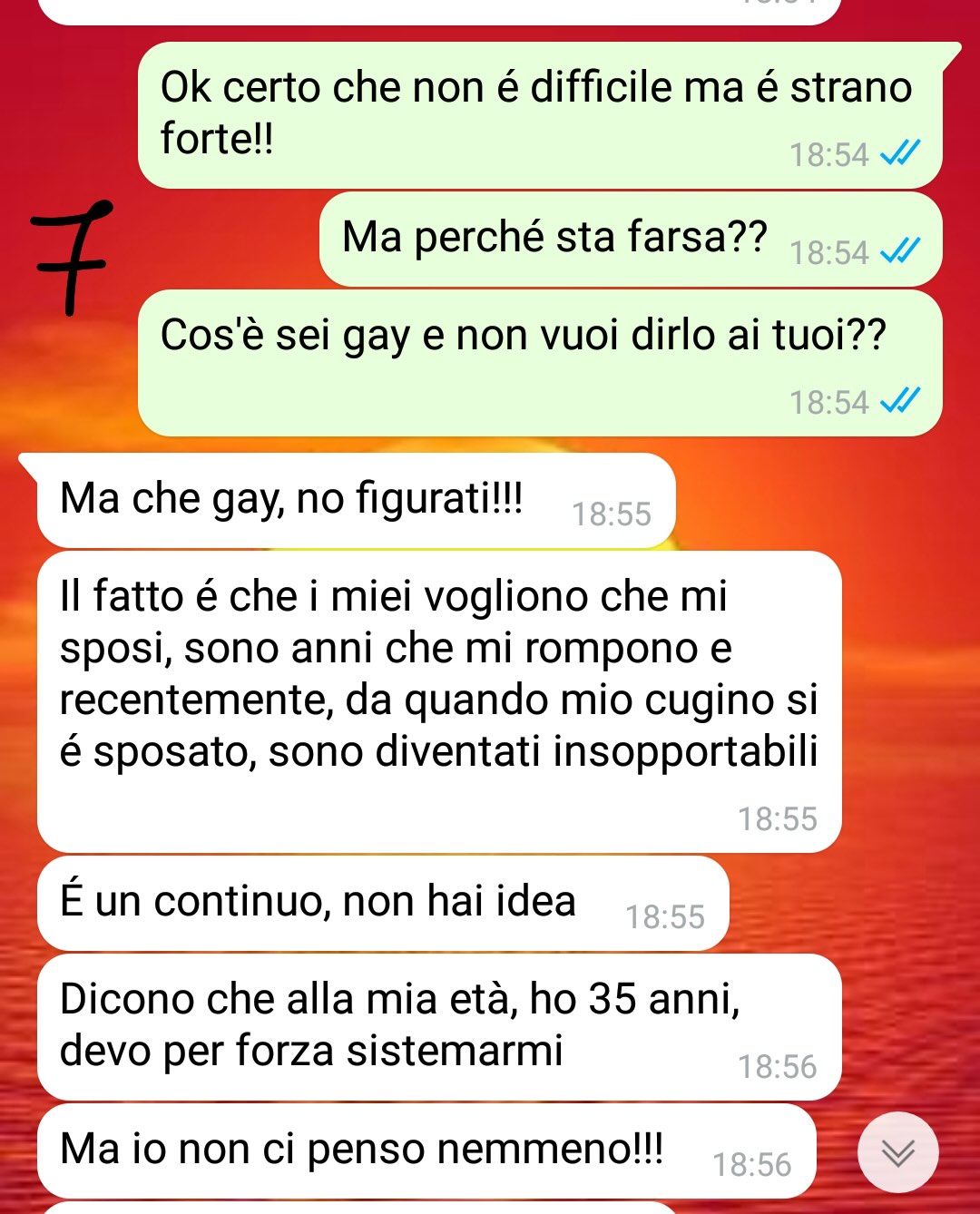This screenshot has height=1214, width=980.
Task: Click the partially visible message bubble at top
Action: (x=439, y=11)
